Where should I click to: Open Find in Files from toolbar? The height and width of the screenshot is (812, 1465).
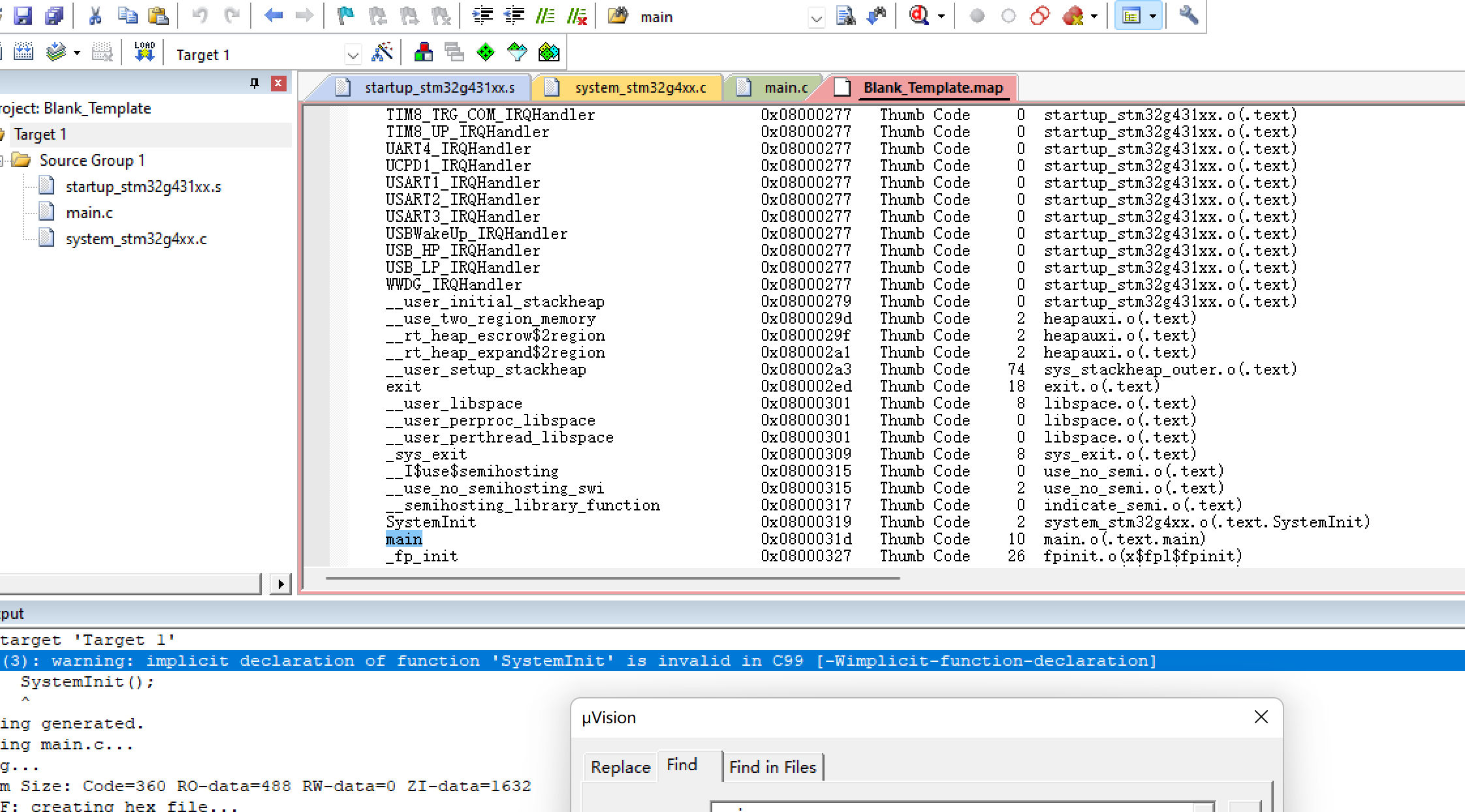click(x=618, y=16)
